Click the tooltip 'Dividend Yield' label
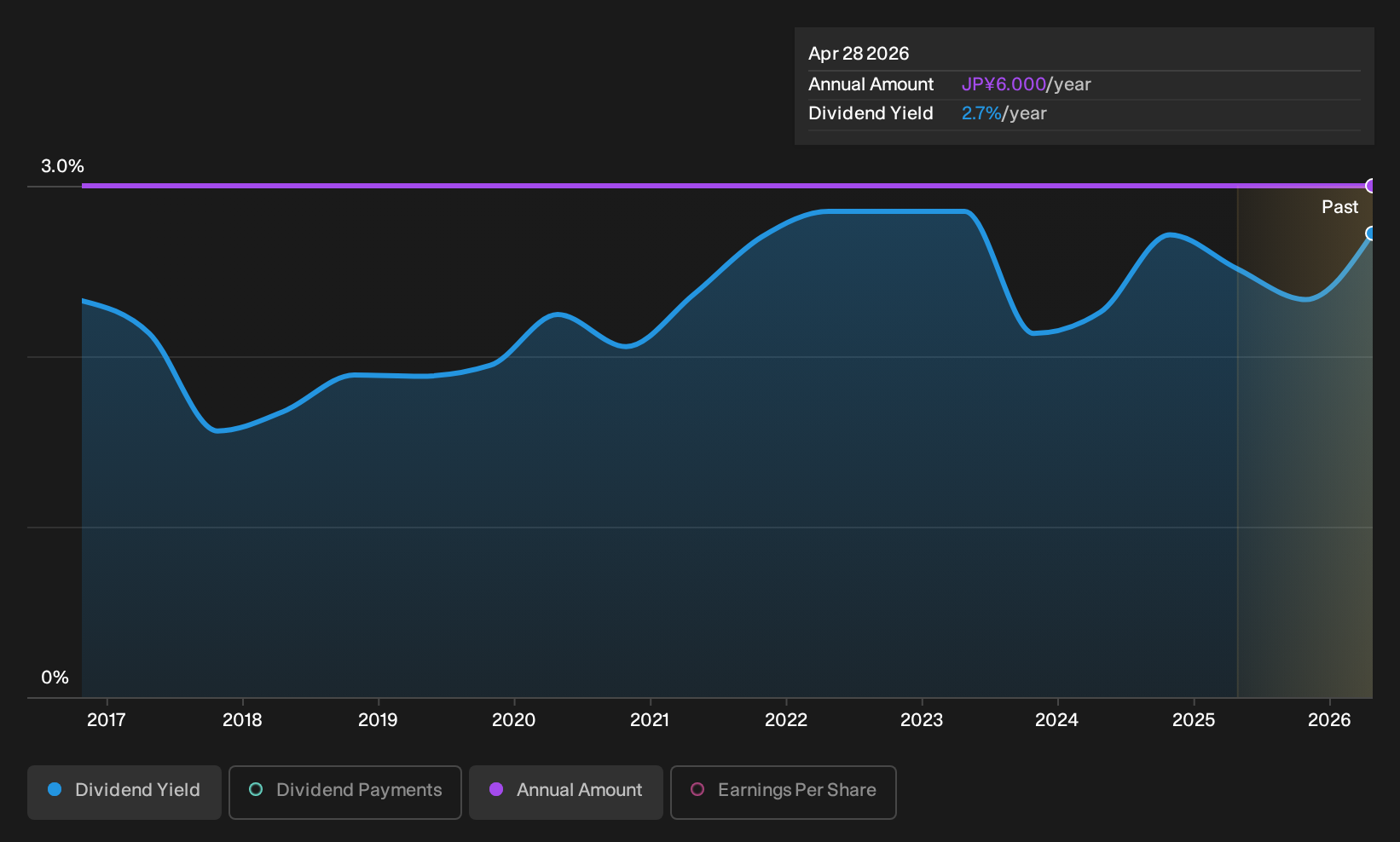Screen dimensions: 1400x842 pos(871,113)
